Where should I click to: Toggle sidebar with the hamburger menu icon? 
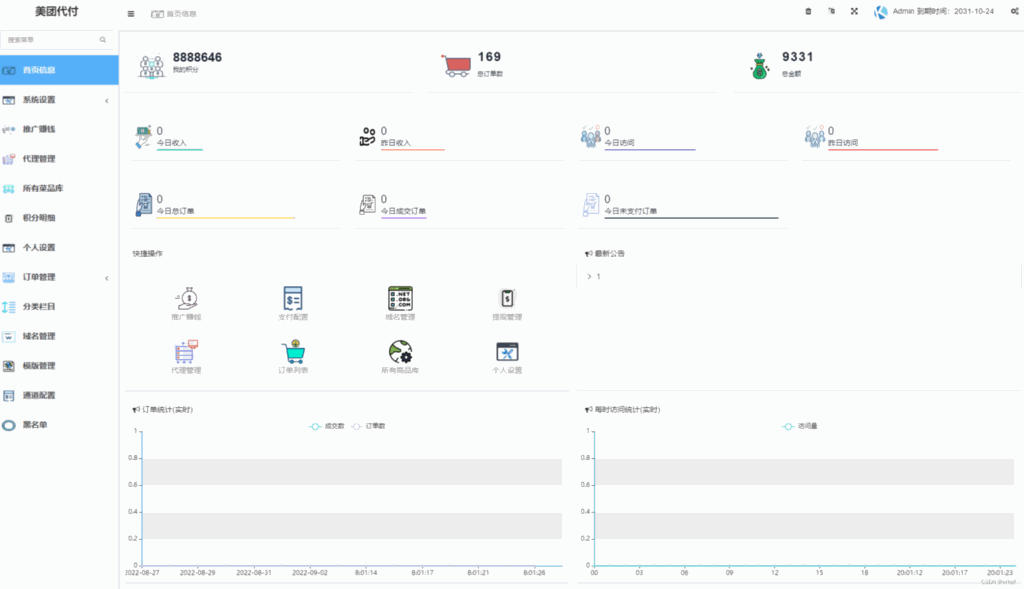131,14
